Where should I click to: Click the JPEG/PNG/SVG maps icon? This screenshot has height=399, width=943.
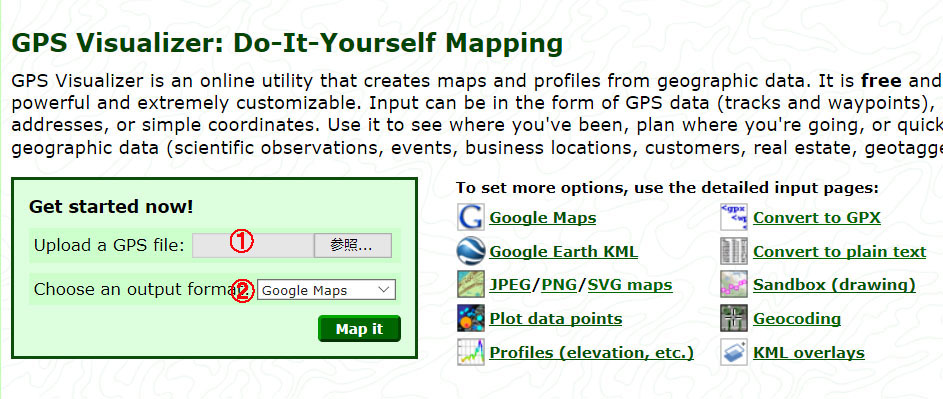(470, 285)
